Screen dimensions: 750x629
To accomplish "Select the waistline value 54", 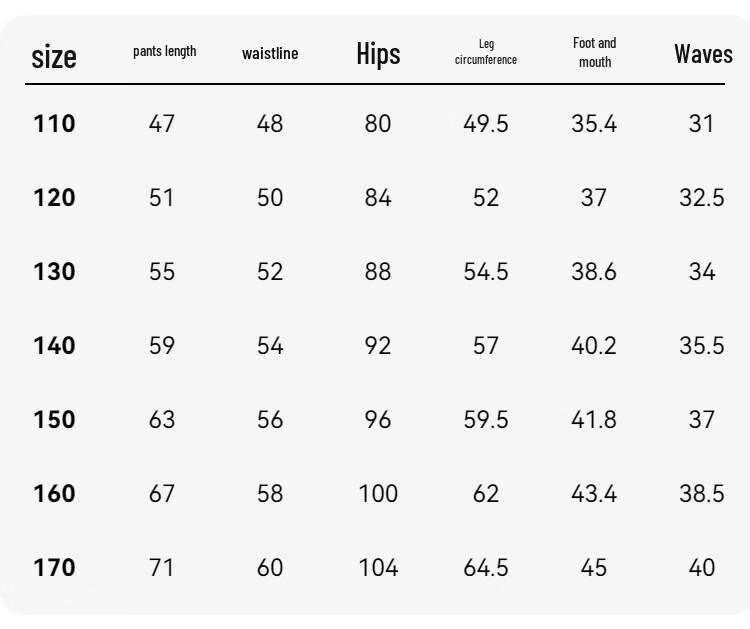I will click(x=270, y=345).
